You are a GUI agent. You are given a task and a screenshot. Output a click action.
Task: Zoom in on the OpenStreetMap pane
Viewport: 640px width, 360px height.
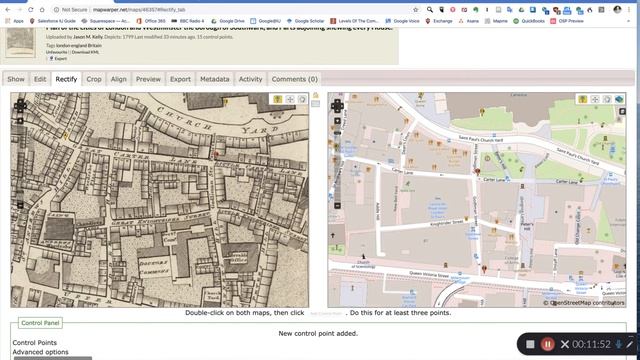pos(337,121)
